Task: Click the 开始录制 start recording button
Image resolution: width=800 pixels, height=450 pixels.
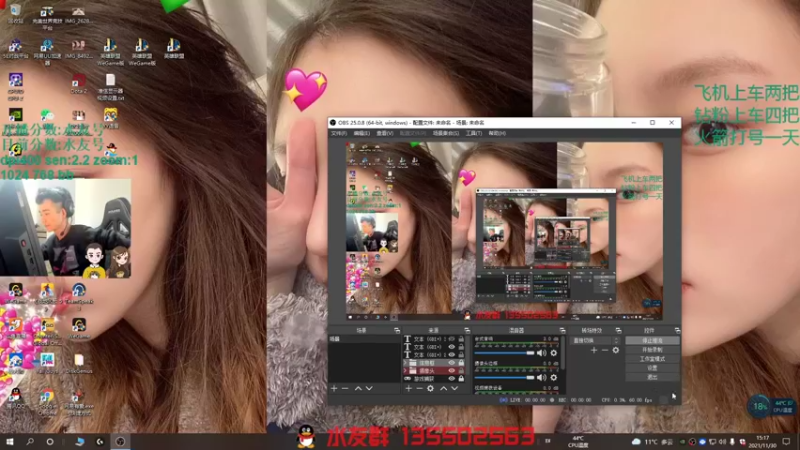Action: tap(652, 349)
